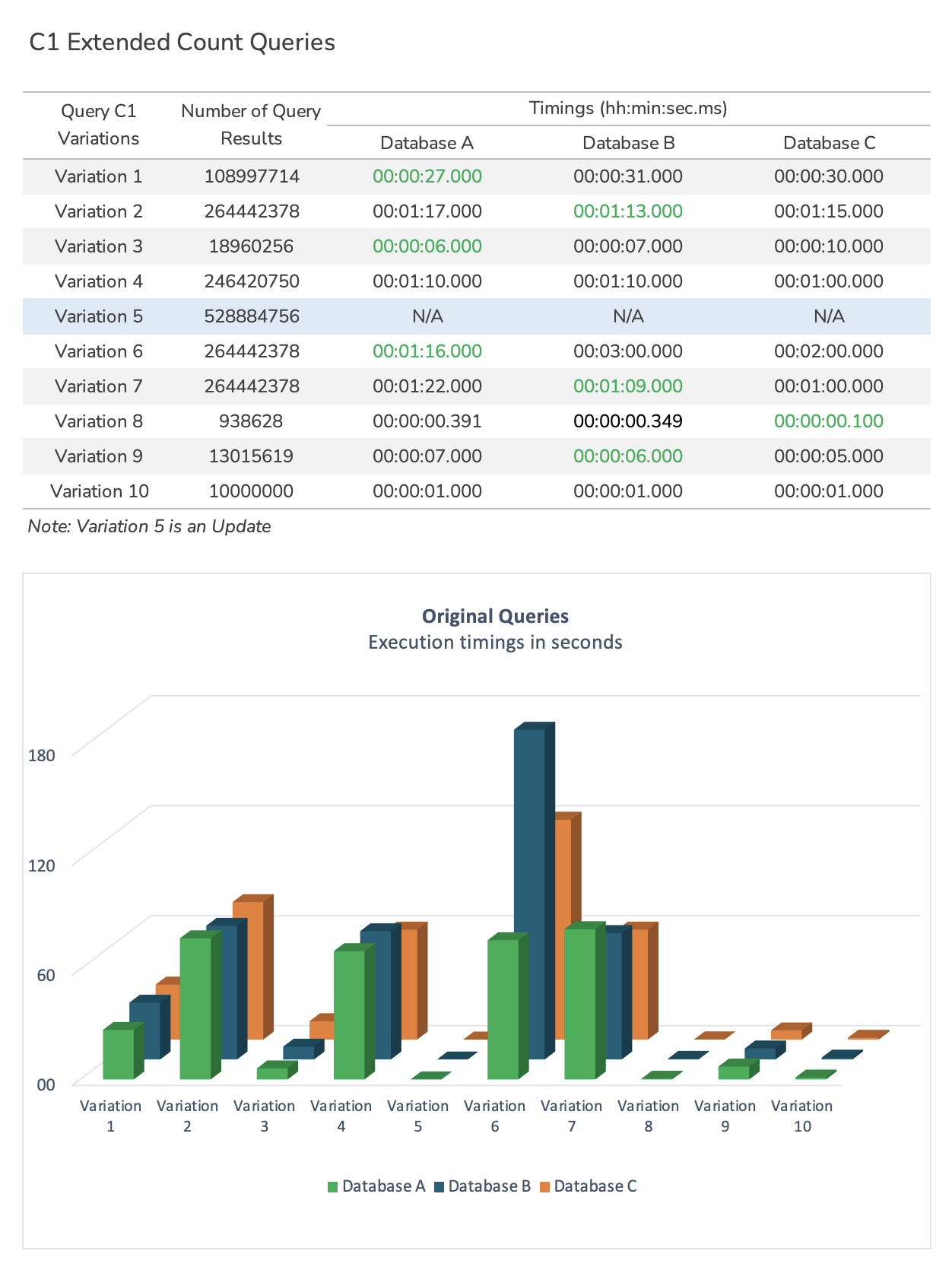952x1270 pixels.
Task: Click the 'Timings (hh:min:sec.ms)' table header
Action: (628, 108)
